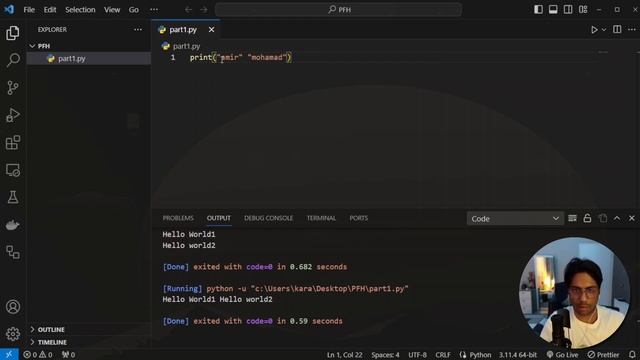Open the Manage settings gear
The height and width of the screenshot is (360, 640).
[13, 334]
